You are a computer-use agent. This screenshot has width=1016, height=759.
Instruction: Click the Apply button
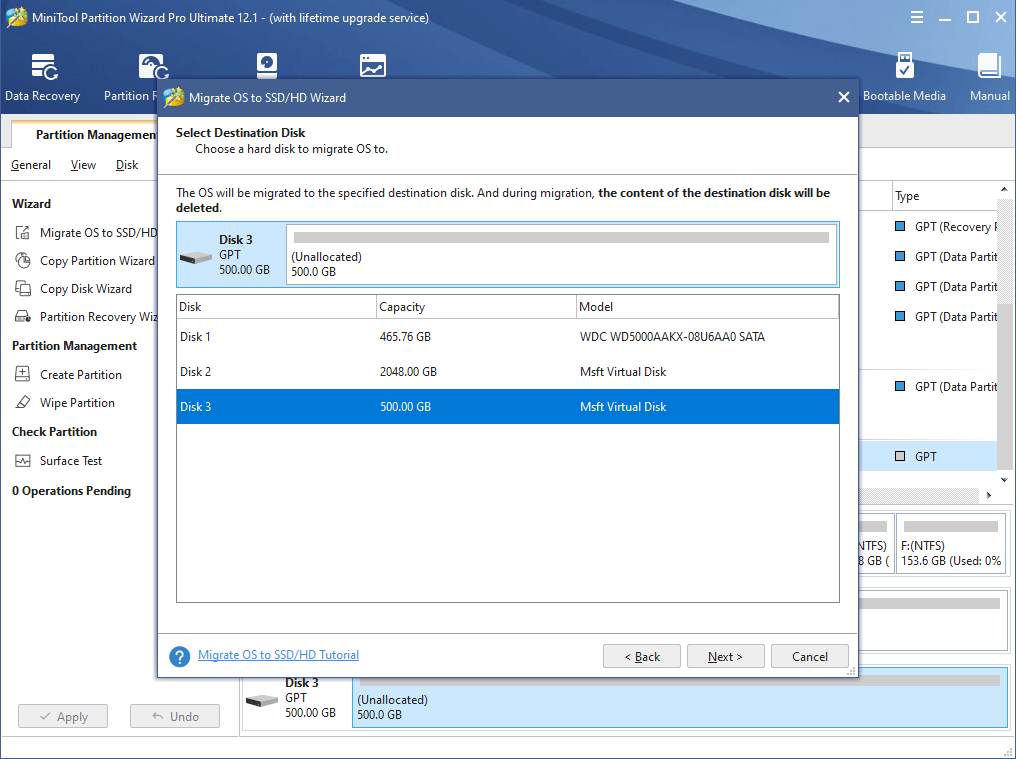point(63,716)
